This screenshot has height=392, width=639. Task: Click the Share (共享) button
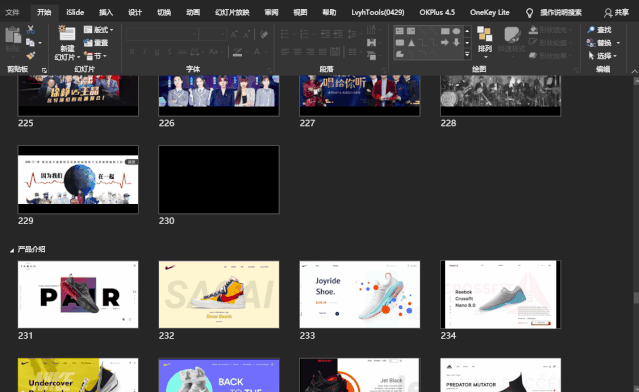(616, 13)
